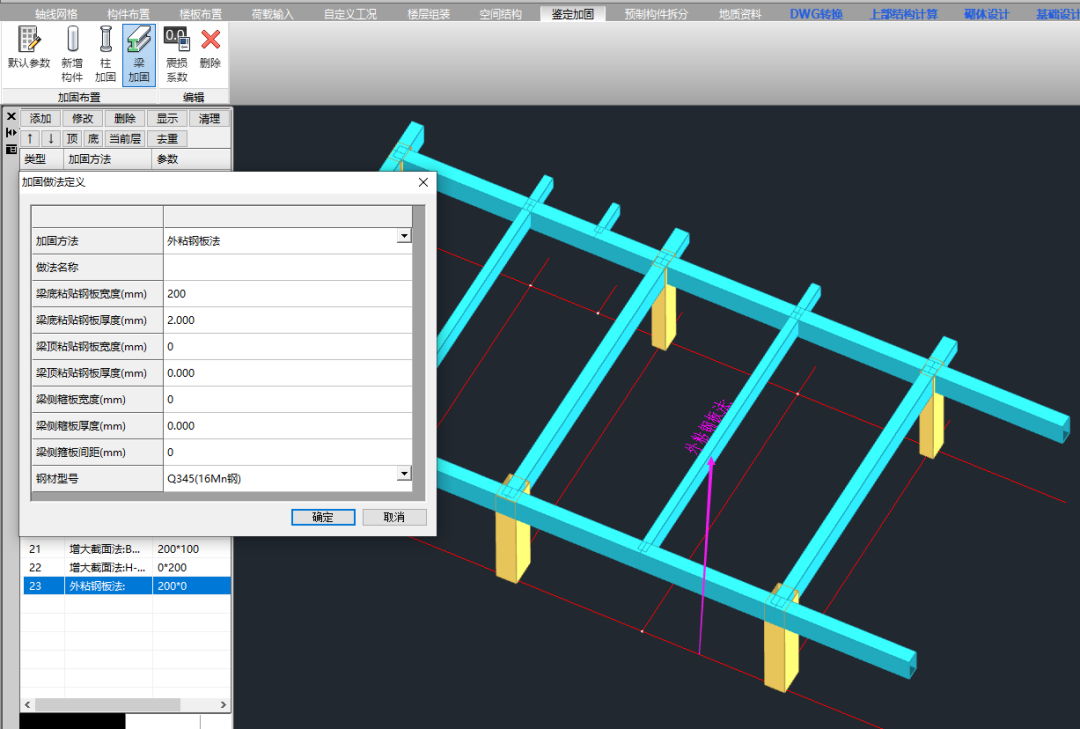The width and height of the screenshot is (1080, 729).
Task: Select row 23 外粘钢板法
Action: pos(127,586)
